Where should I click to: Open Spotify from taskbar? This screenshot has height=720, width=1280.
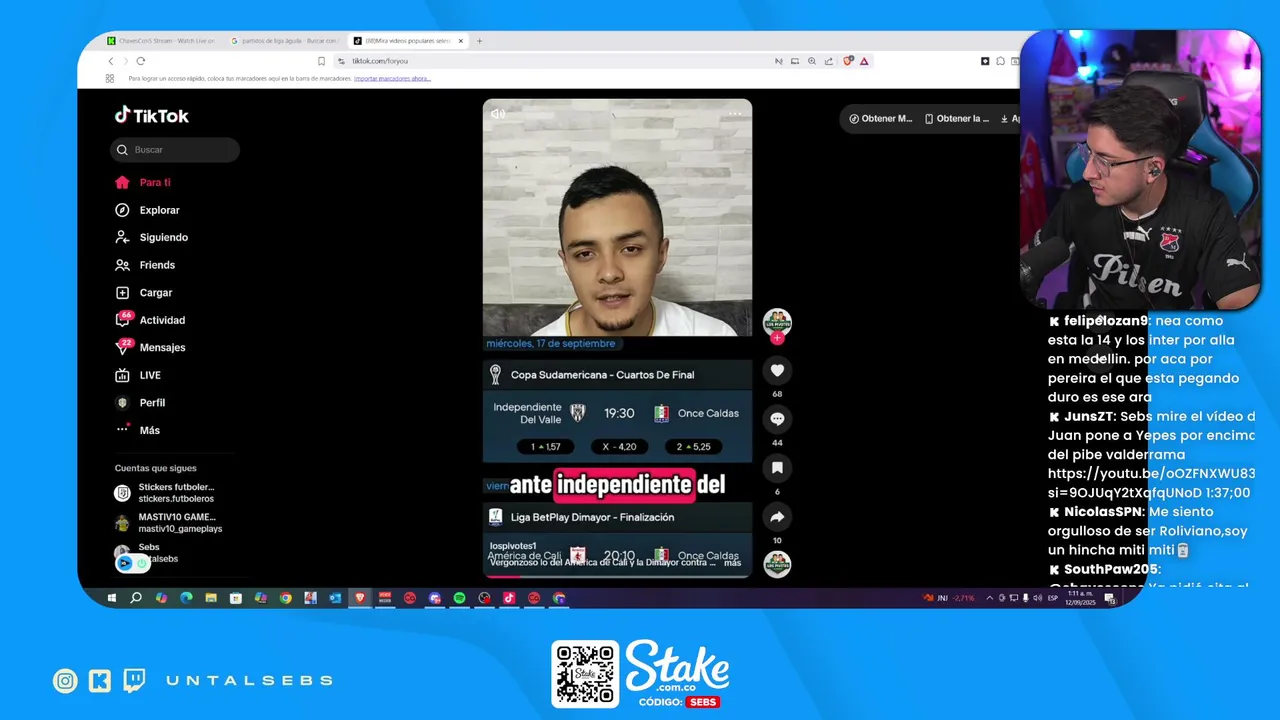pyautogui.click(x=459, y=598)
